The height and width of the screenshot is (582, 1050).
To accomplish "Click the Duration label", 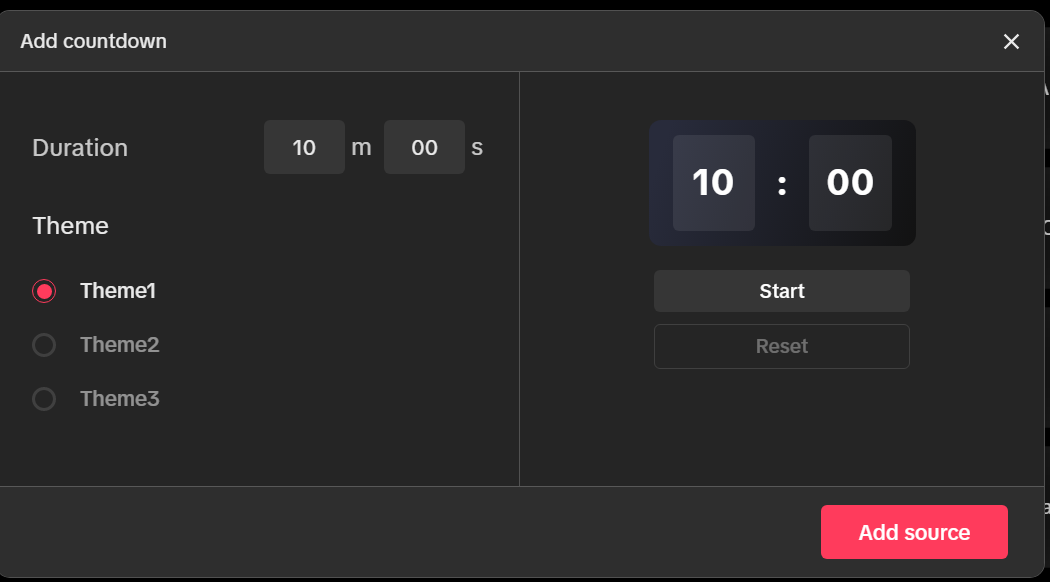I will 80,148.
